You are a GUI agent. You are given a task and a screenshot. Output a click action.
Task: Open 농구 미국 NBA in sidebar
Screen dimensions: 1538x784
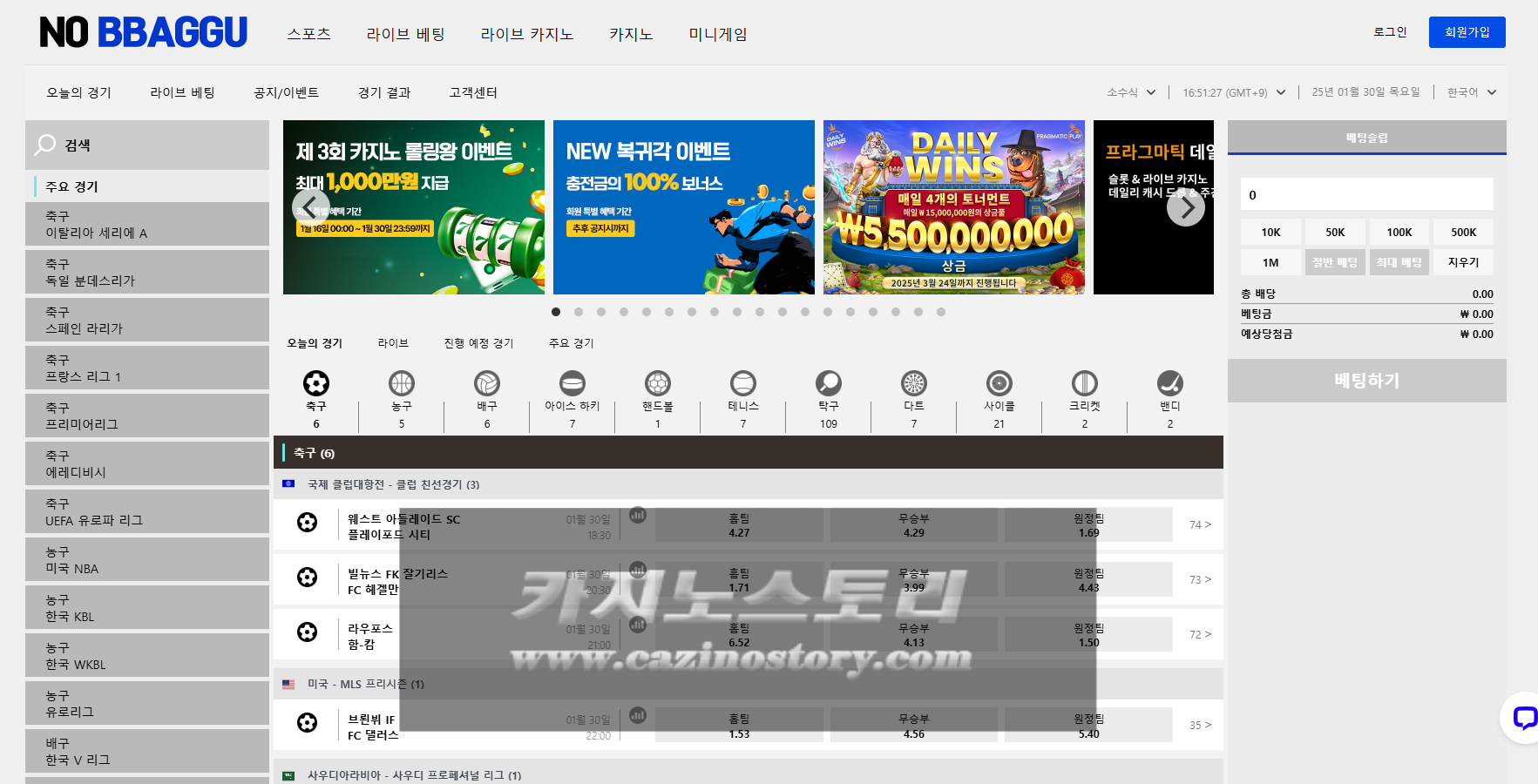147,560
